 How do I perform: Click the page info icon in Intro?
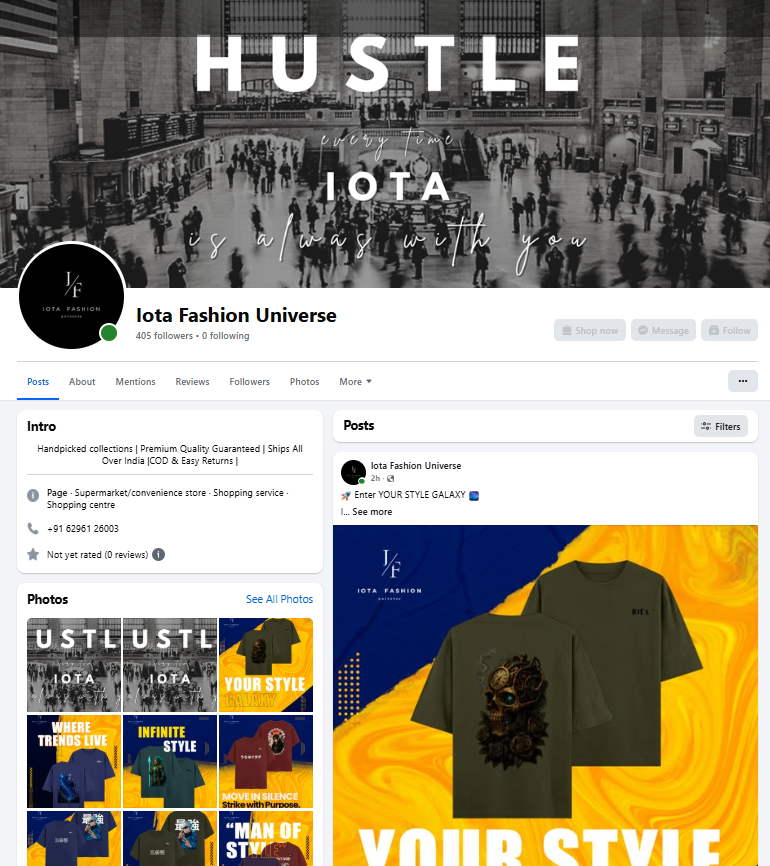33,495
